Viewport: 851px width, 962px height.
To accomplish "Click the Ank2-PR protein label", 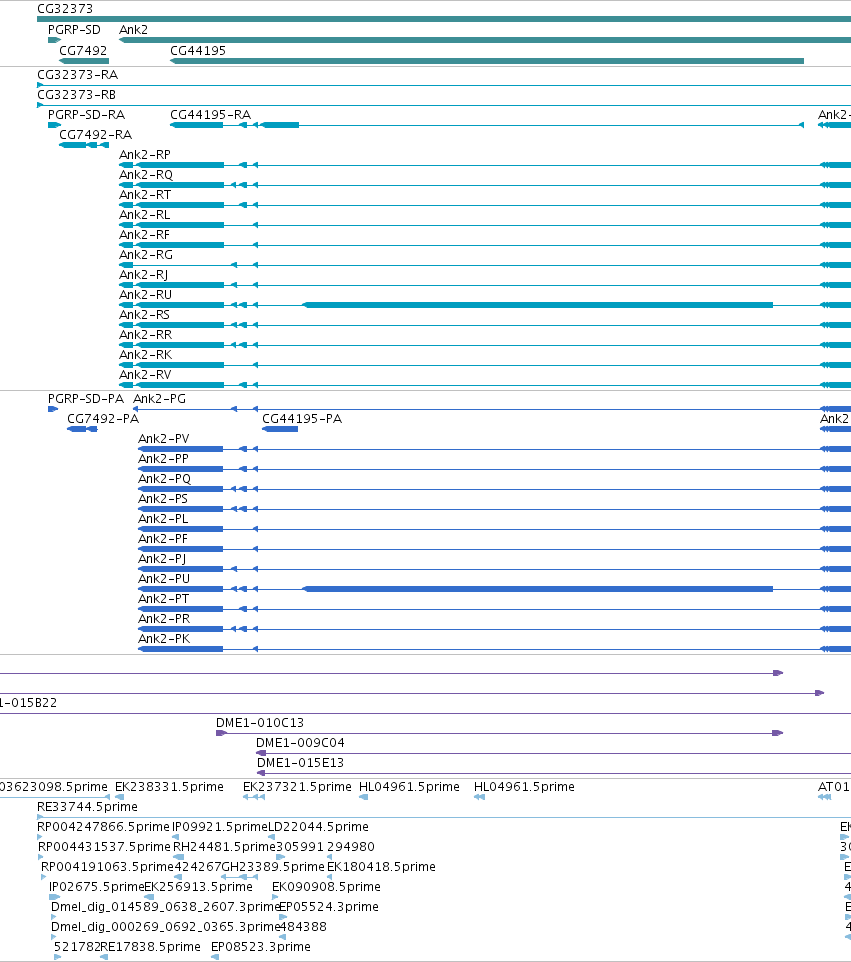I will click(x=164, y=619).
